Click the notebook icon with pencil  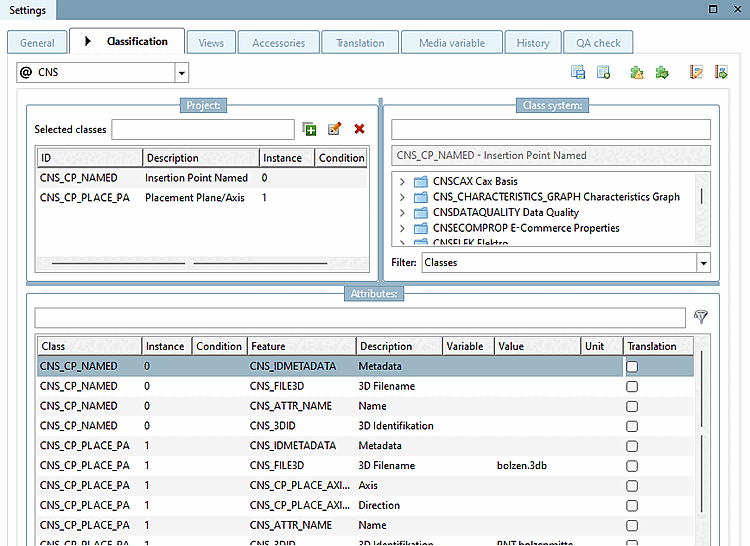coord(696,72)
